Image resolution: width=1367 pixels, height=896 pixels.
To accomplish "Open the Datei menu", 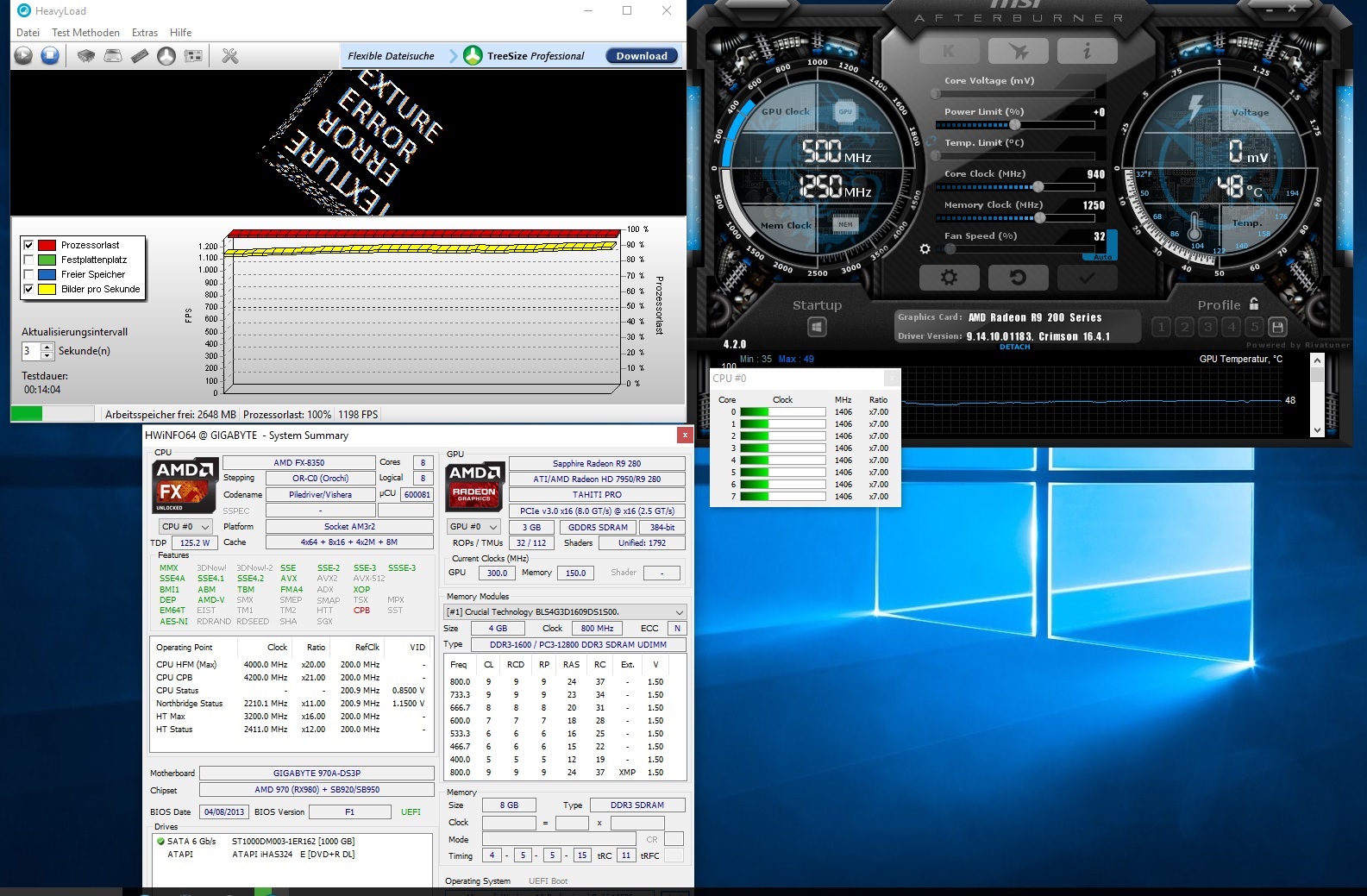I will [28, 33].
